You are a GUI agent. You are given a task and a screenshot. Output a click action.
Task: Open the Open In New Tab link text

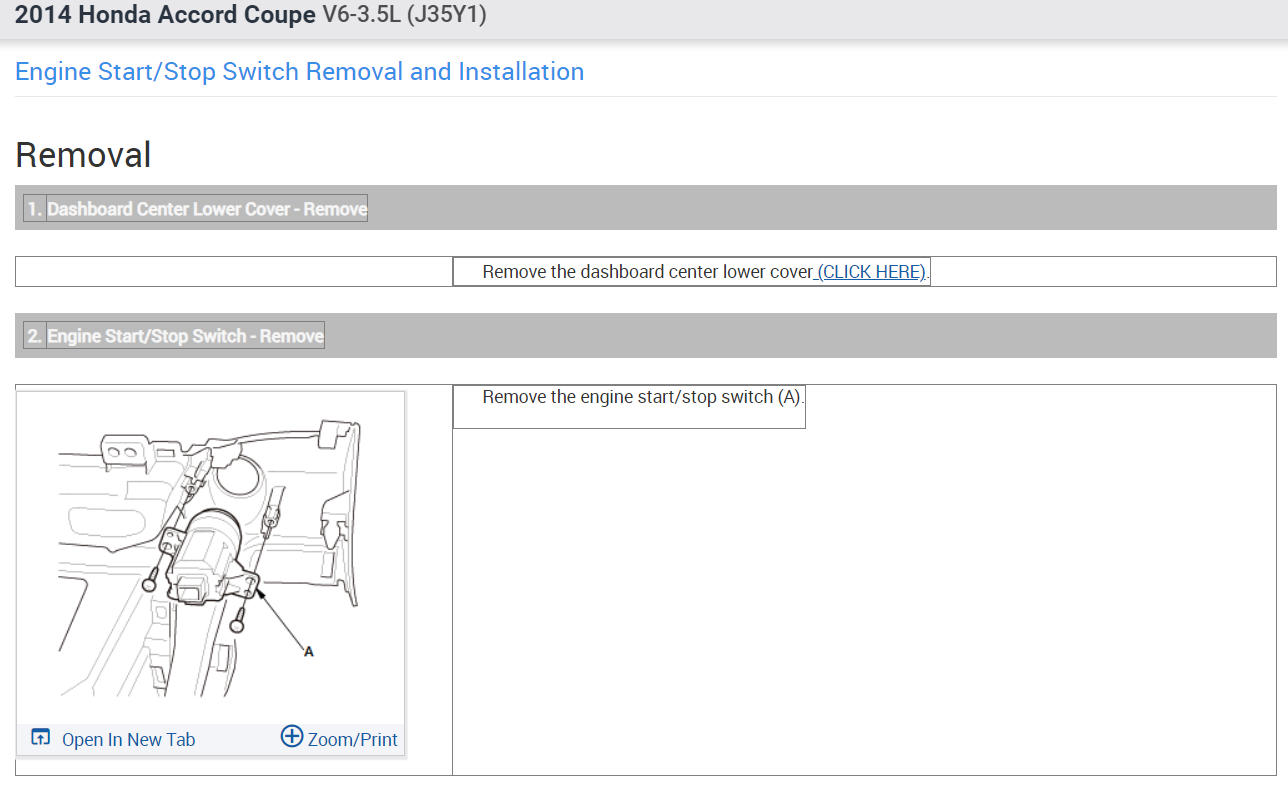tap(128, 740)
